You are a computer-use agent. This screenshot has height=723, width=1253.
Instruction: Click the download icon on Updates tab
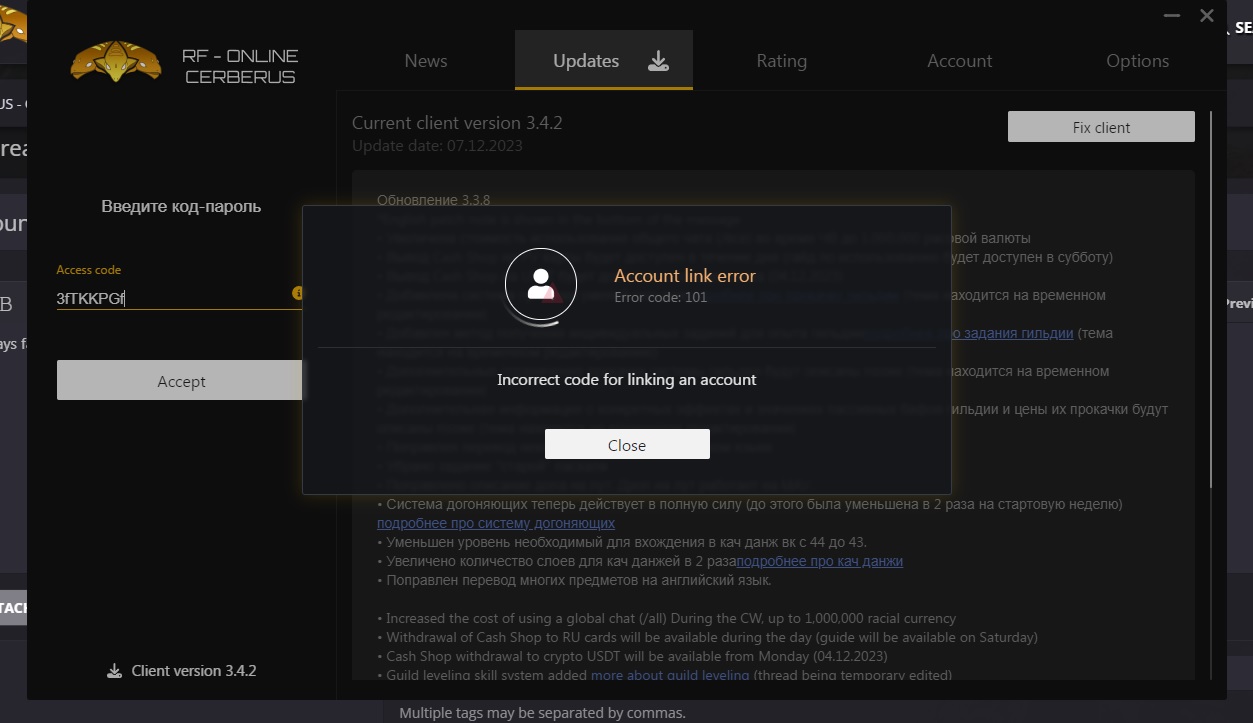point(658,61)
